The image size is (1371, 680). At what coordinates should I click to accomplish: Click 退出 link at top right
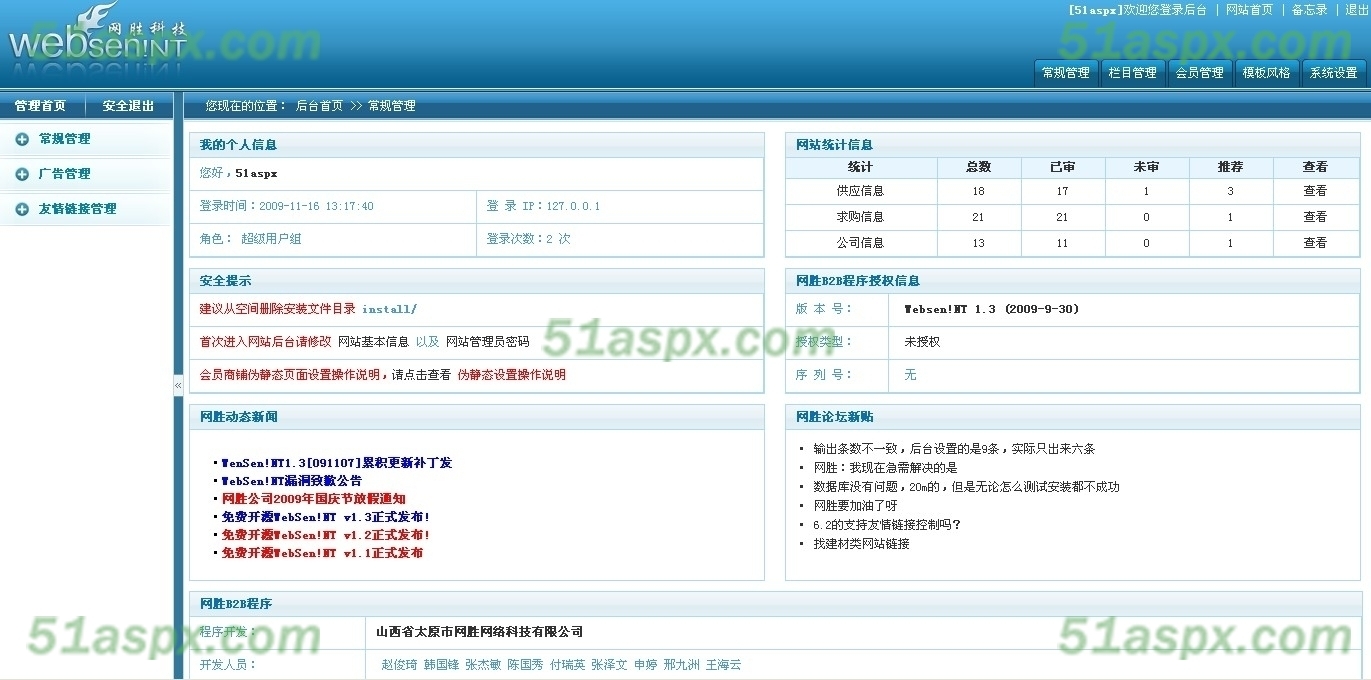(x=1357, y=10)
